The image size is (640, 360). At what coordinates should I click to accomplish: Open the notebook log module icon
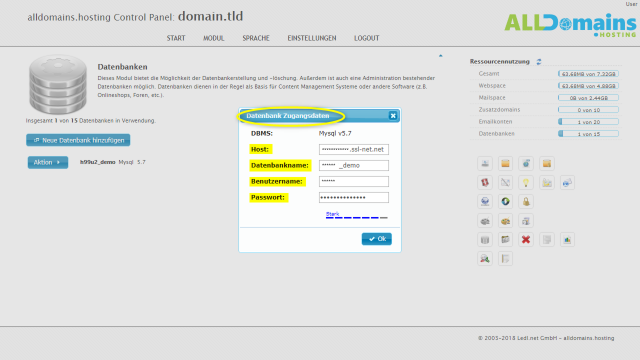(505, 258)
